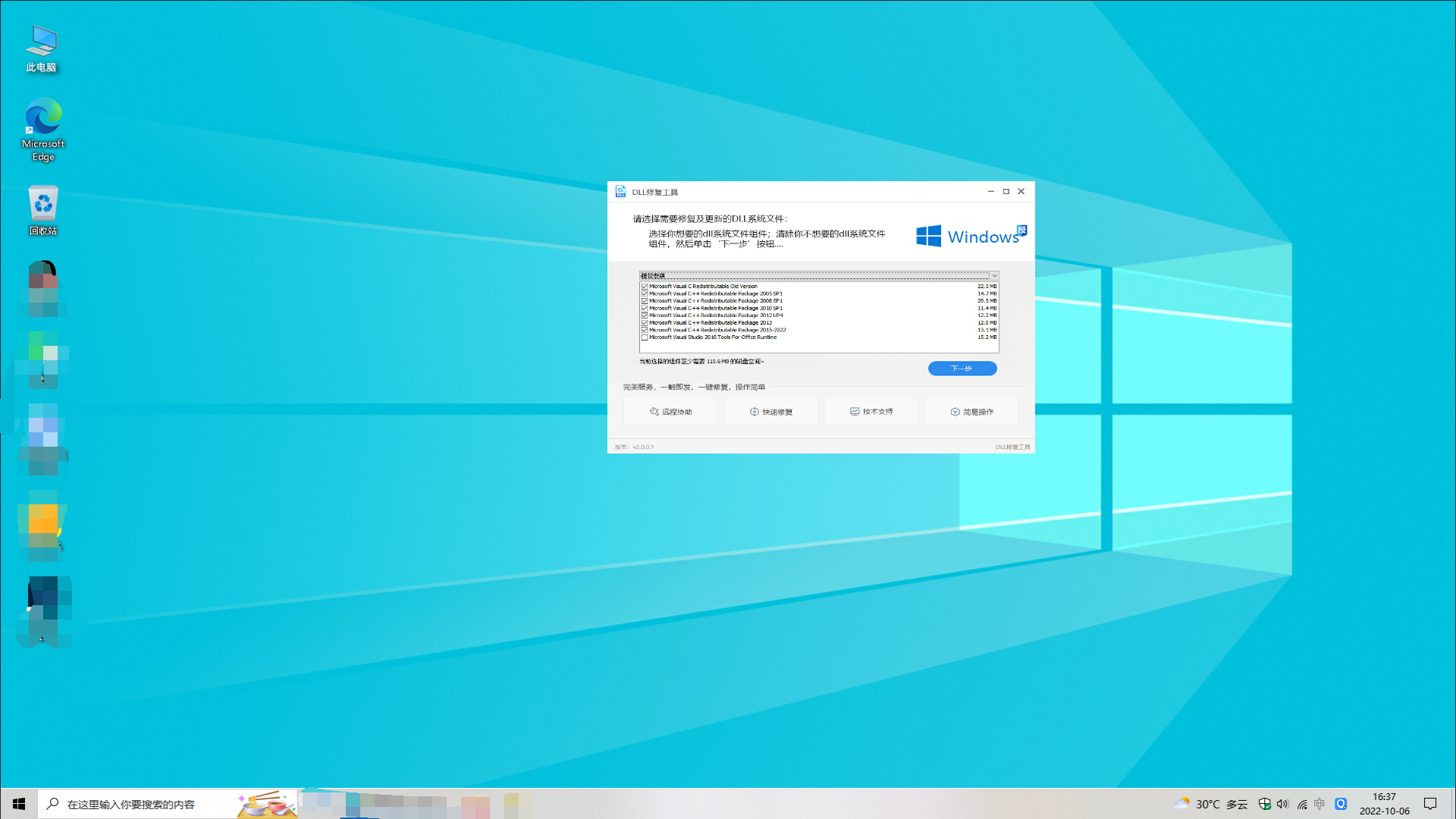This screenshot has width=1456, height=819.
Task: Open the notification center icon
Action: [1430, 804]
